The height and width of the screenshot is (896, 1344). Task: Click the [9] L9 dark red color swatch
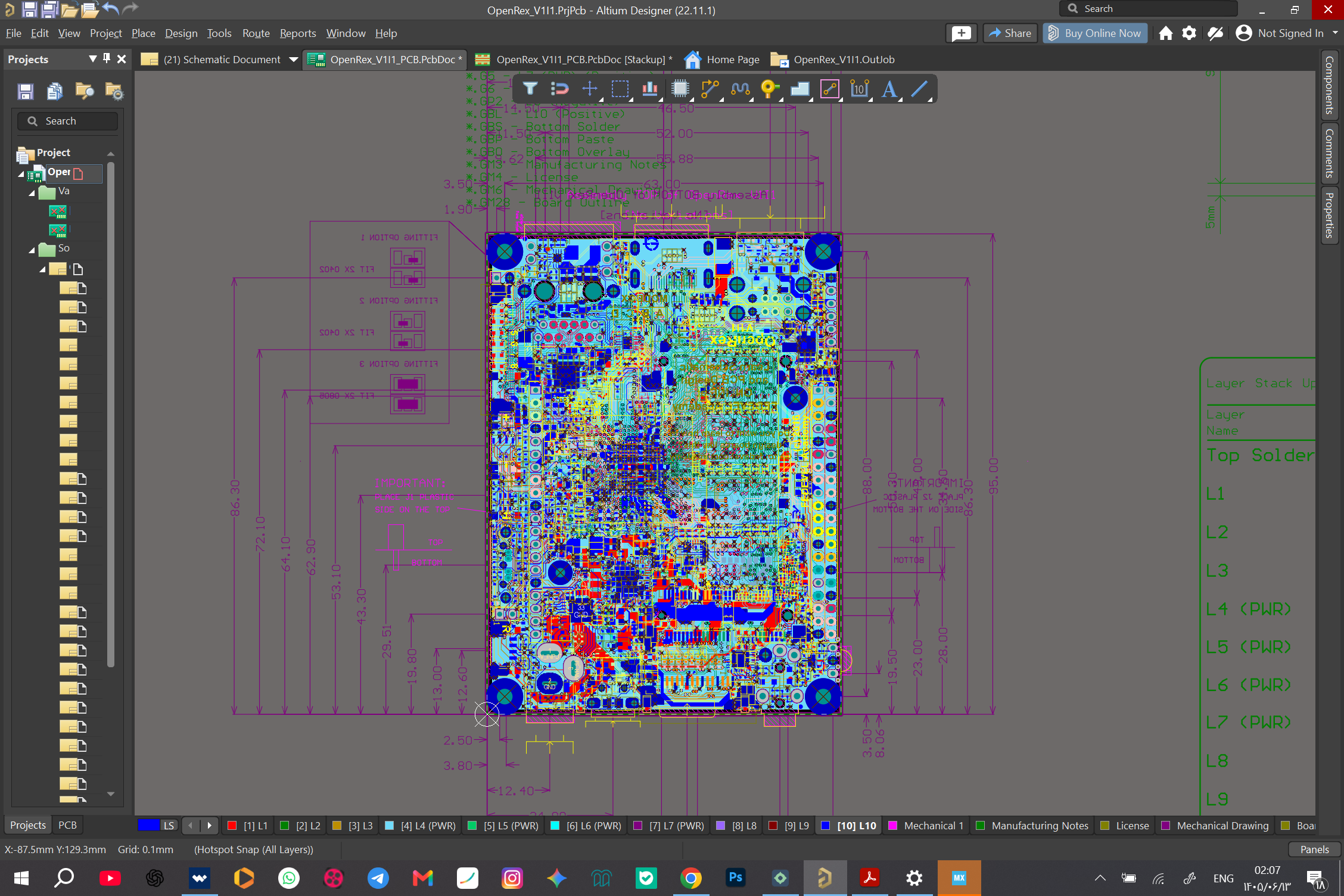773,826
